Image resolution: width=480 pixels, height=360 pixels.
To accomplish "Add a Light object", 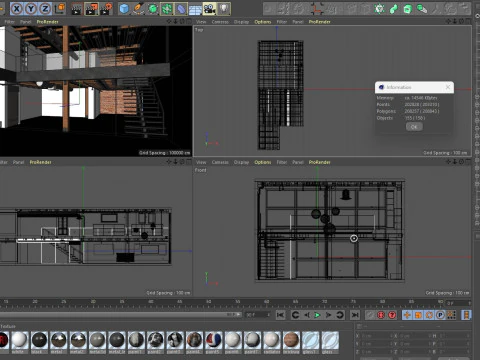I will tap(224, 9).
